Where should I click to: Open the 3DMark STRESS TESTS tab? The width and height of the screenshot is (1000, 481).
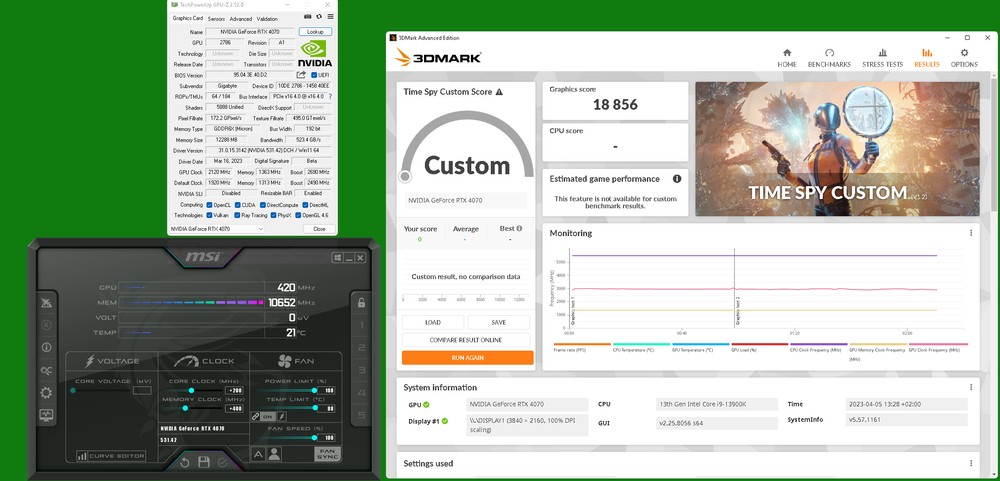tap(882, 58)
